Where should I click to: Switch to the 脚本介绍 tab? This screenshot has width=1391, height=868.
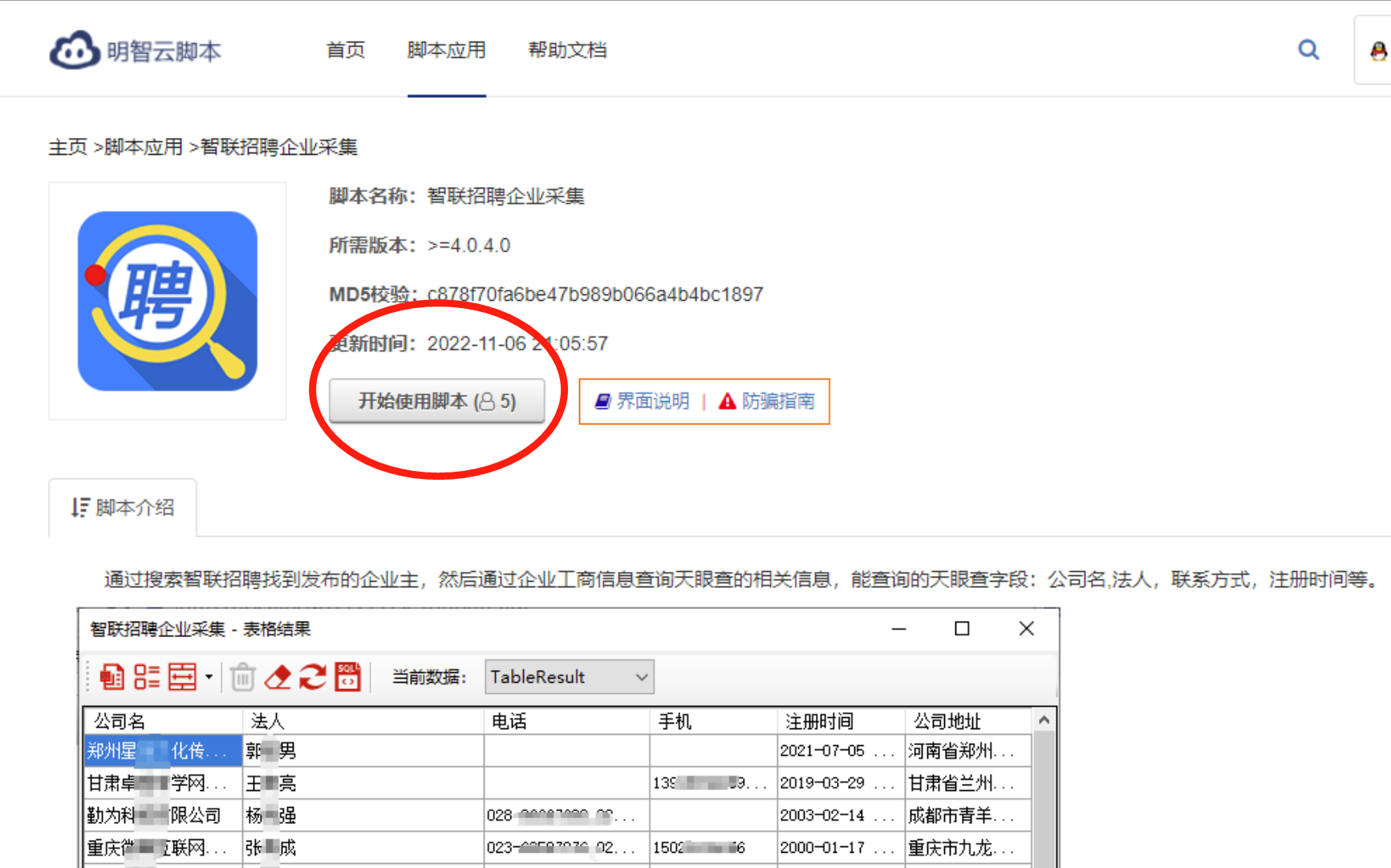coord(123,507)
